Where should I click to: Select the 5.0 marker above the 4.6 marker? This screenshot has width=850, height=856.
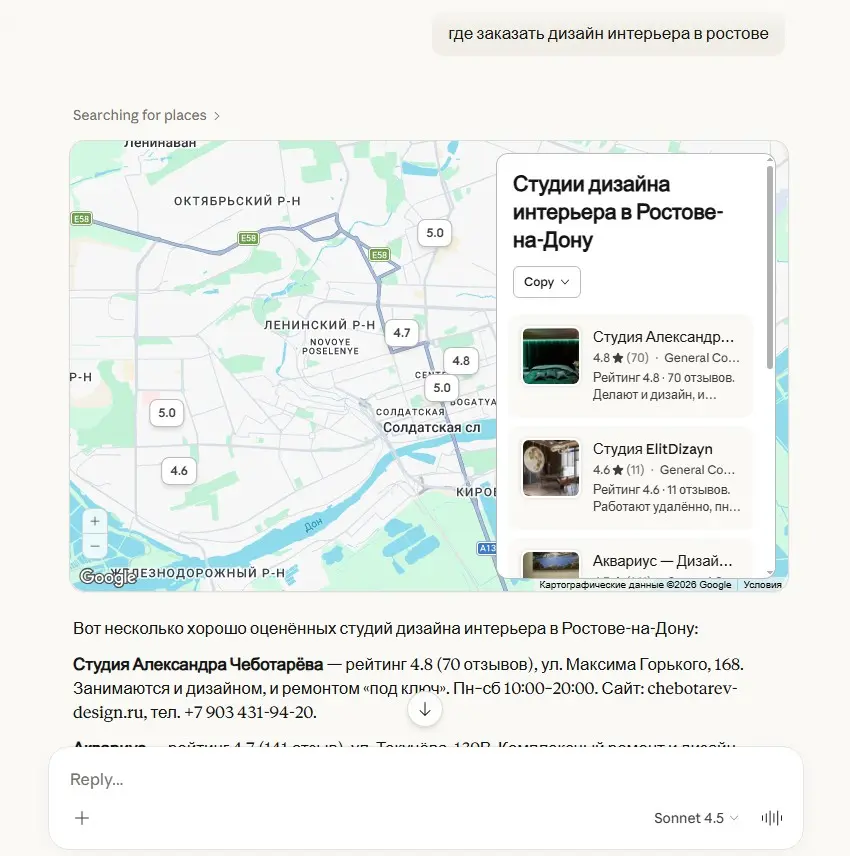167,413
